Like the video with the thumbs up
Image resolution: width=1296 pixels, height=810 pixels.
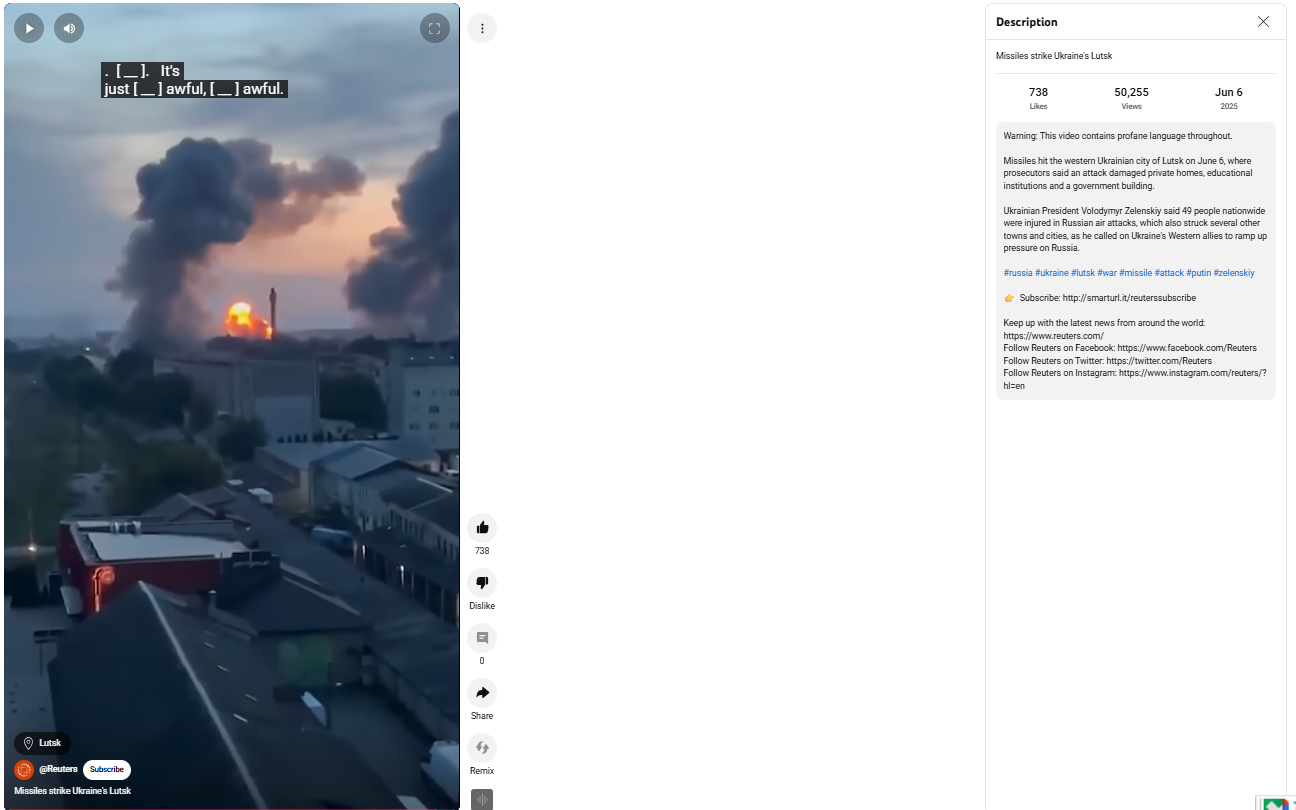click(482, 528)
